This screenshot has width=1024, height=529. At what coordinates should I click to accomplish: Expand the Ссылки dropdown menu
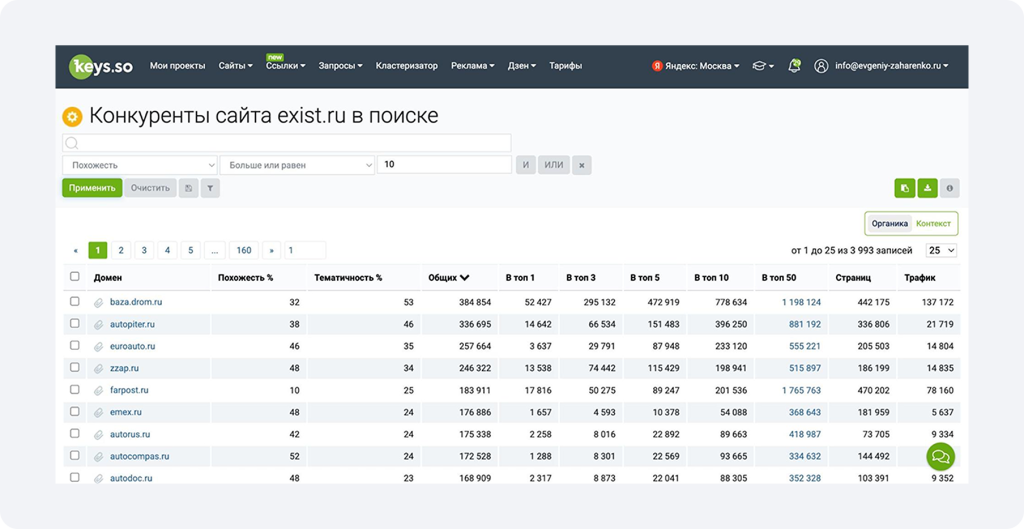point(285,66)
